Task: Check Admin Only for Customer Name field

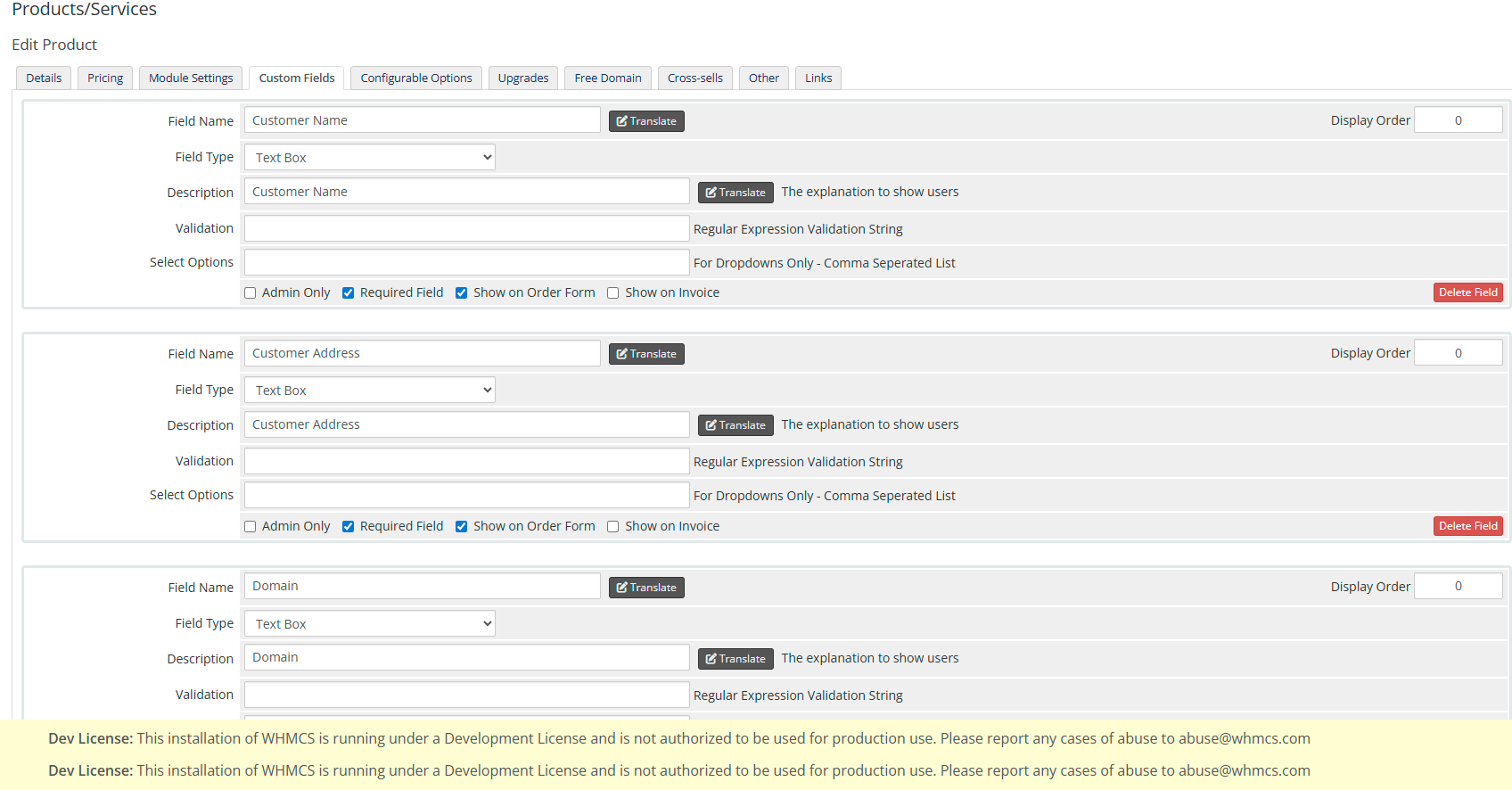Action: pyautogui.click(x=251, y=293)
